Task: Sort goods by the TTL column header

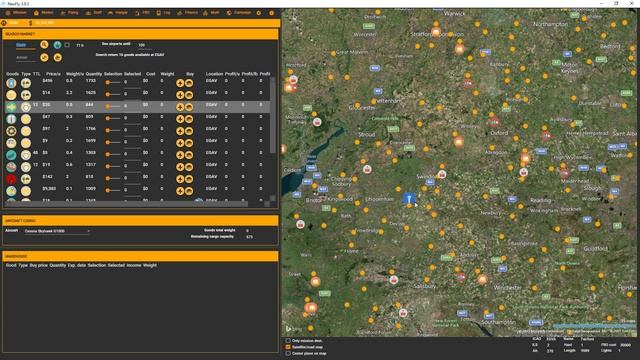Action: (x=37, y=74)
